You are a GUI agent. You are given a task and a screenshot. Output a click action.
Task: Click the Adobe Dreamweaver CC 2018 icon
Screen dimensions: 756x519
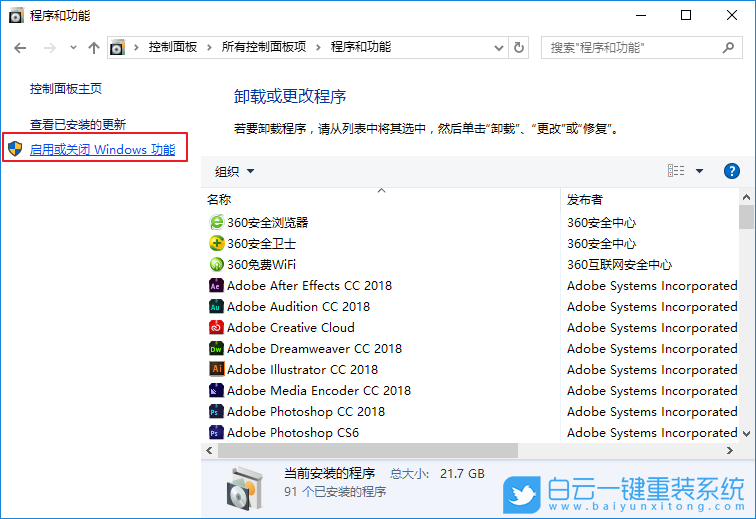coord(216,348)
